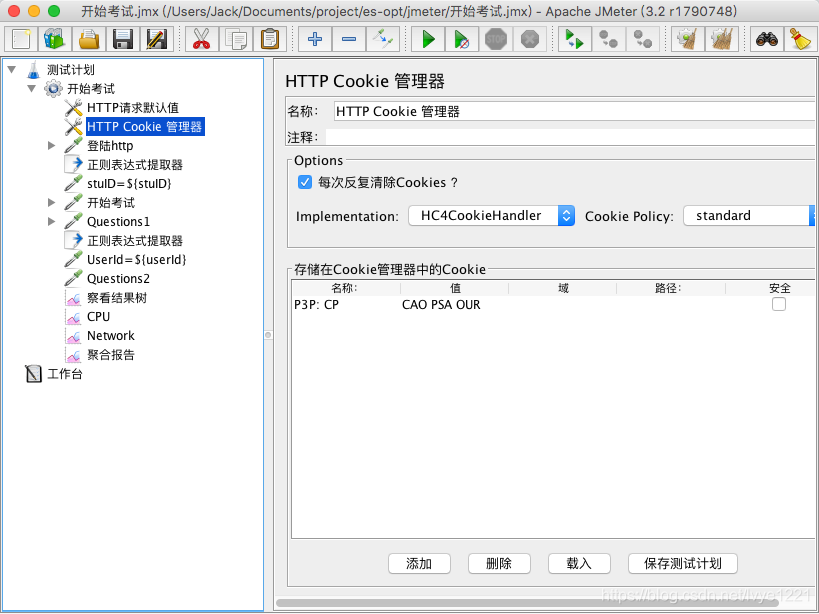Select HTTP请求默认值 in tree
819x614 pixels.
133,108
